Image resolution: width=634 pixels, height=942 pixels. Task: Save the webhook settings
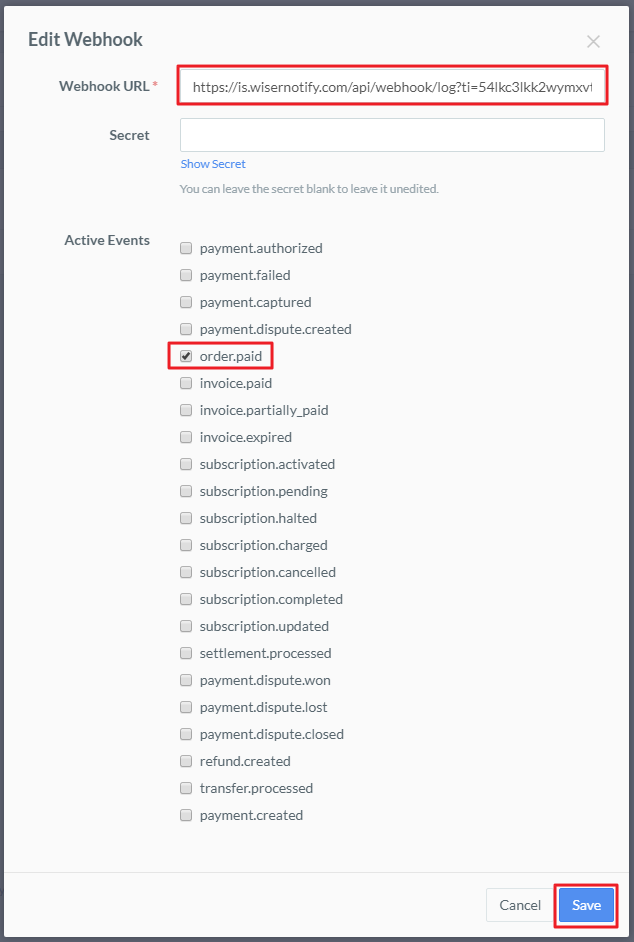tap(586, 905)
